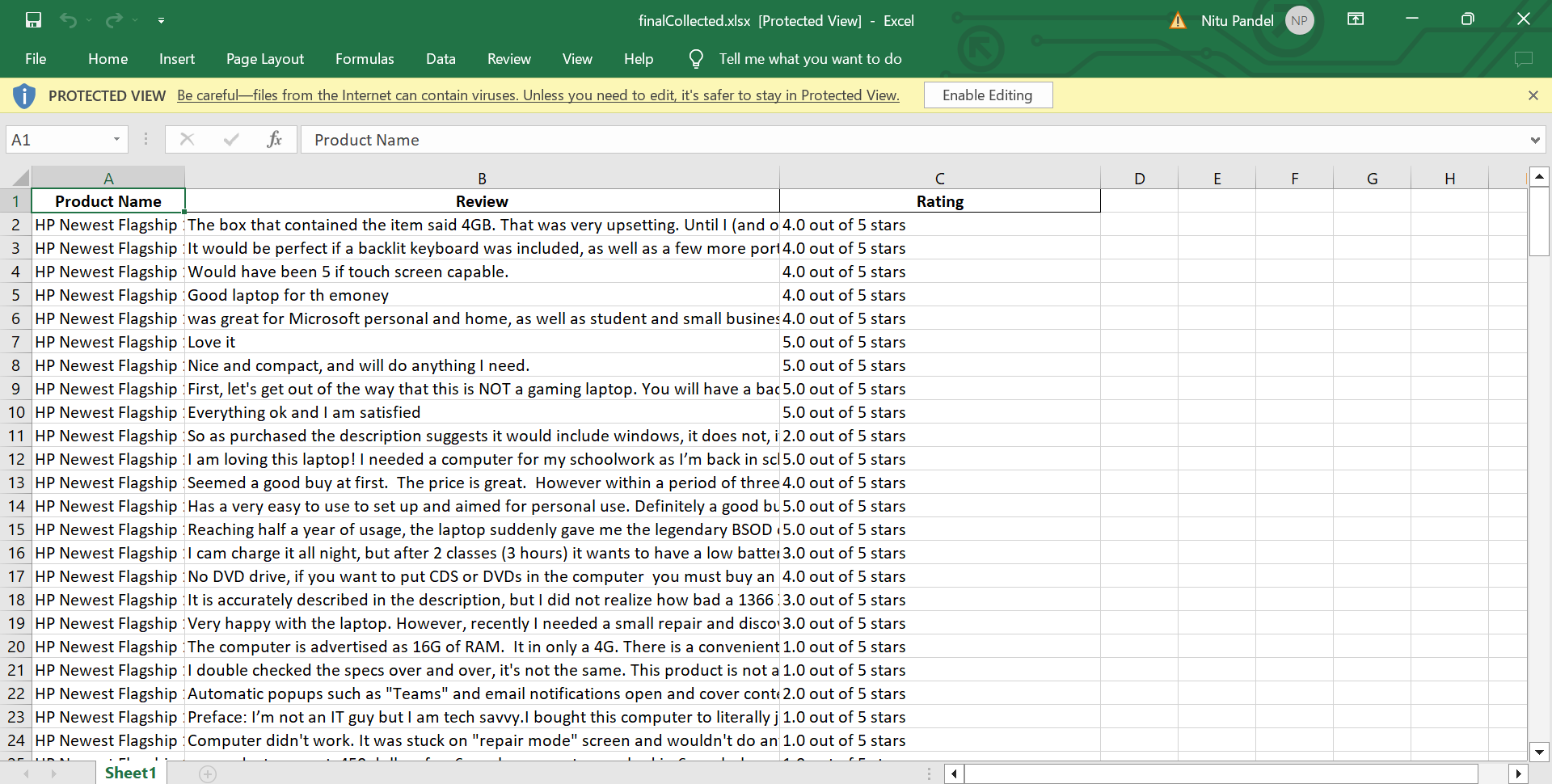Dismiss the Protected View message bar
Image resolution: width=1552 pixels, height=784 pixels.
point(1533,95)
